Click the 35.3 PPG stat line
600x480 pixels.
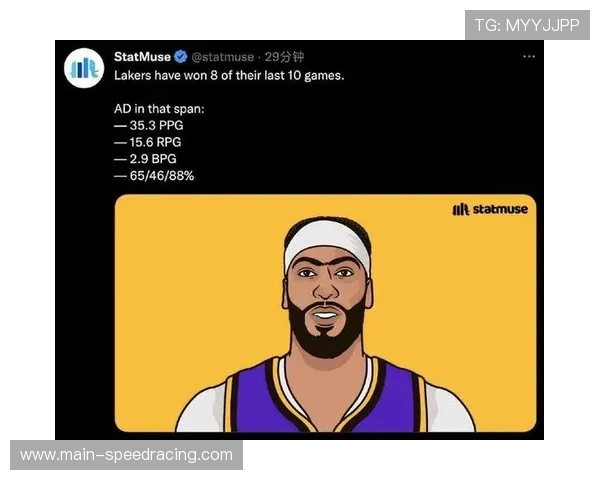click(x=149, y=125)
